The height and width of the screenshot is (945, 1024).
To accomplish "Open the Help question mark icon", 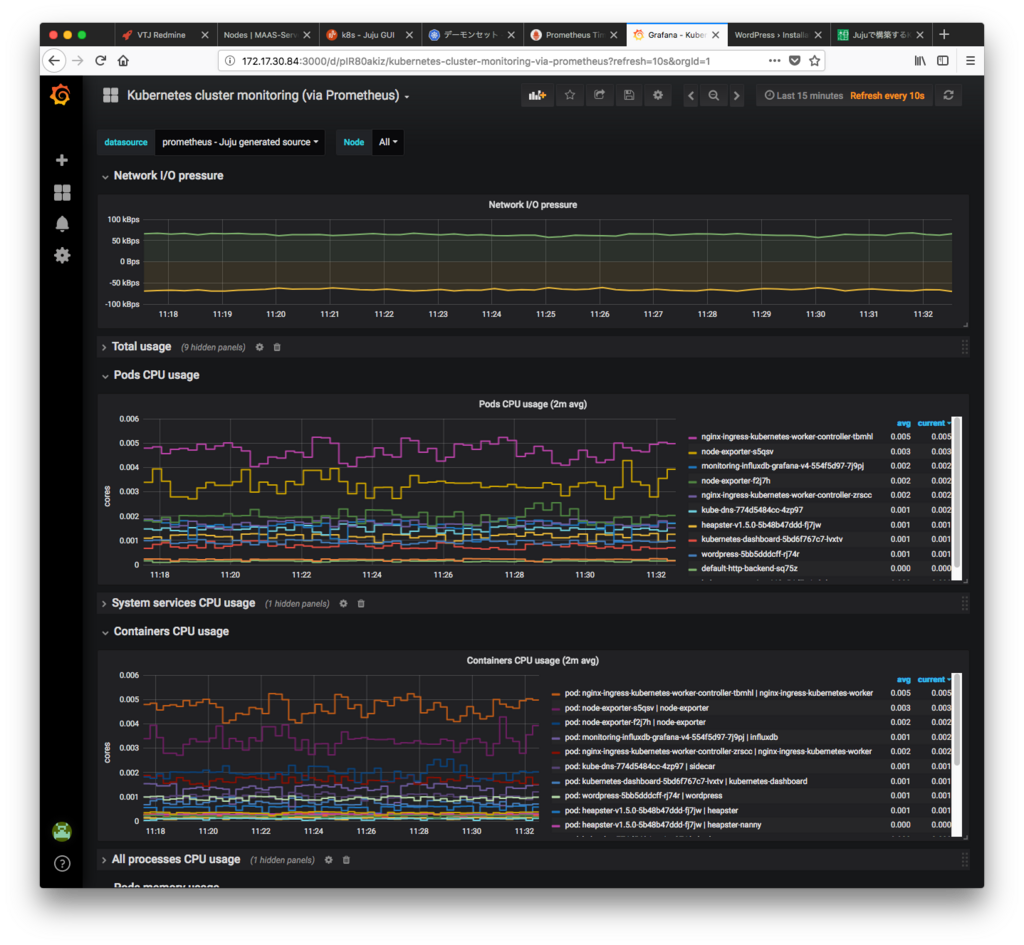I will 62,863.
